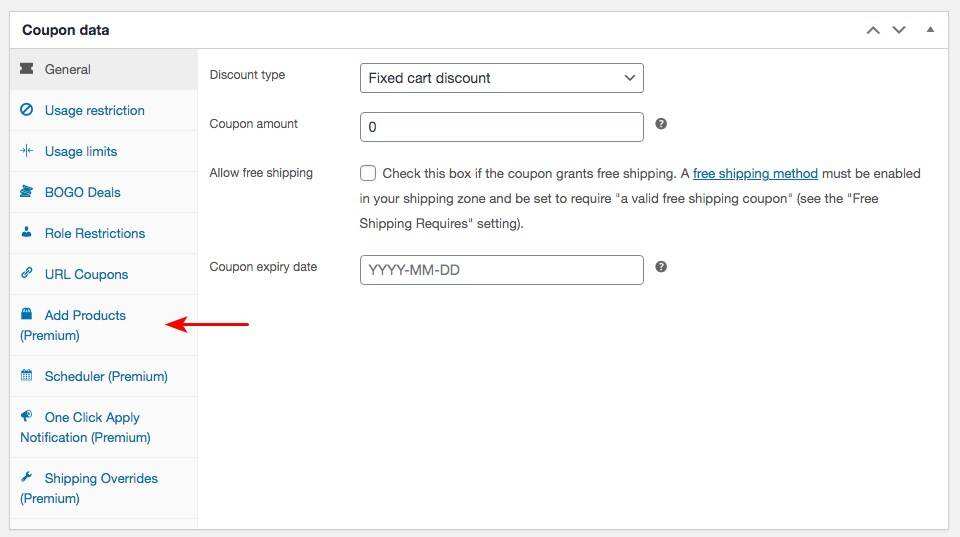Click the Scheduler calendar icon
960x537 pixels.
[27, 376]
